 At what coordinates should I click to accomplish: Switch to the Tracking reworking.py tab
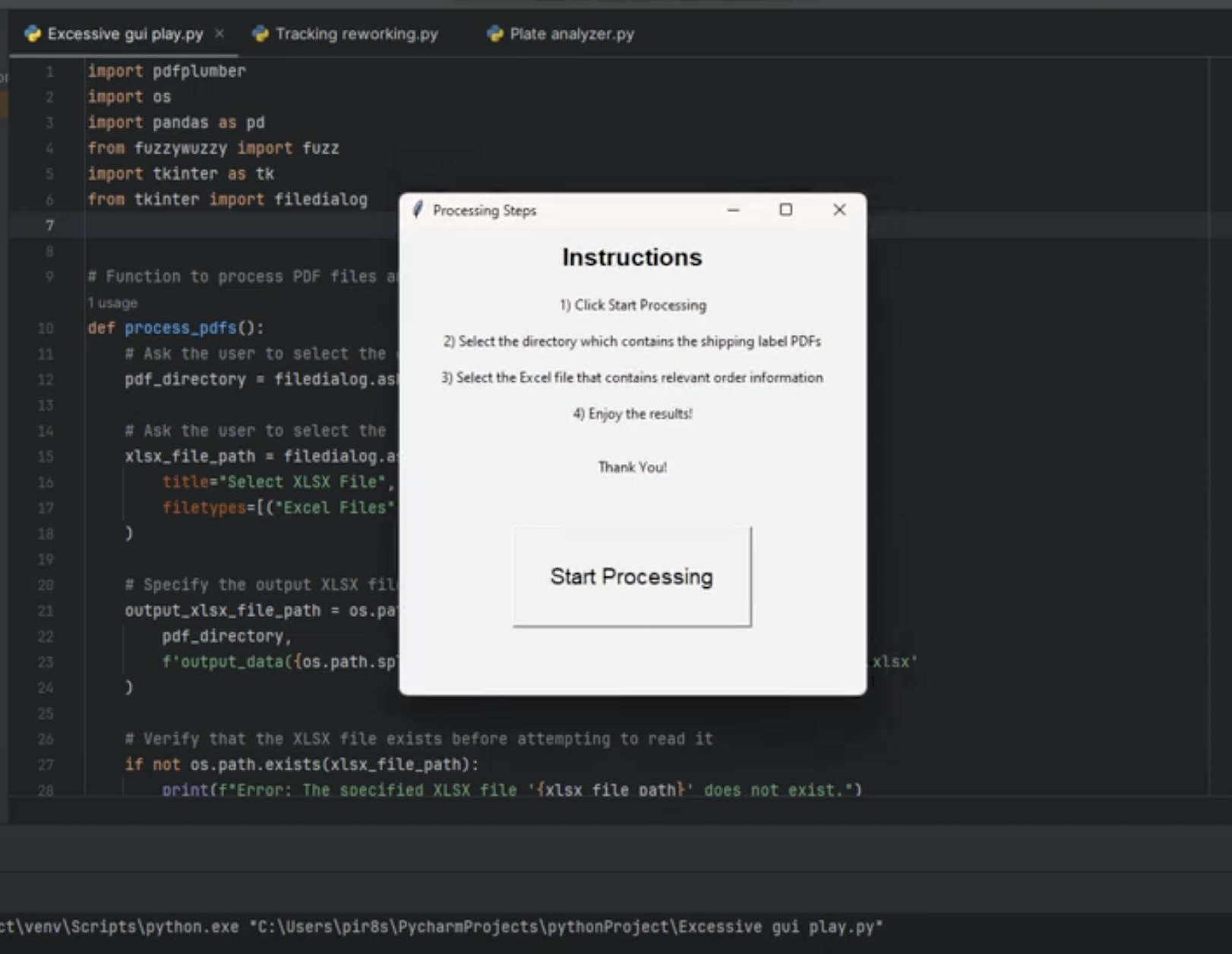(357, 33)
